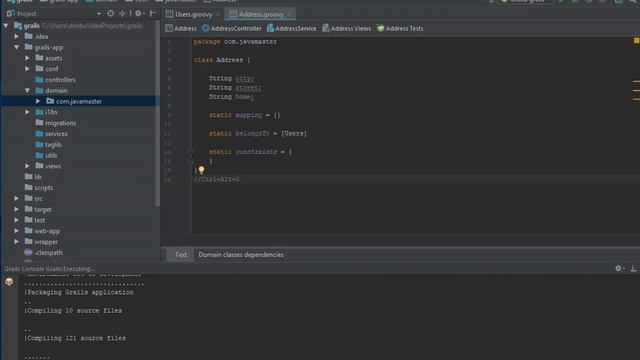Switch to Domain classes dependencies tab
Viewport: 640px width, 360px height.
tap(240, 255)
